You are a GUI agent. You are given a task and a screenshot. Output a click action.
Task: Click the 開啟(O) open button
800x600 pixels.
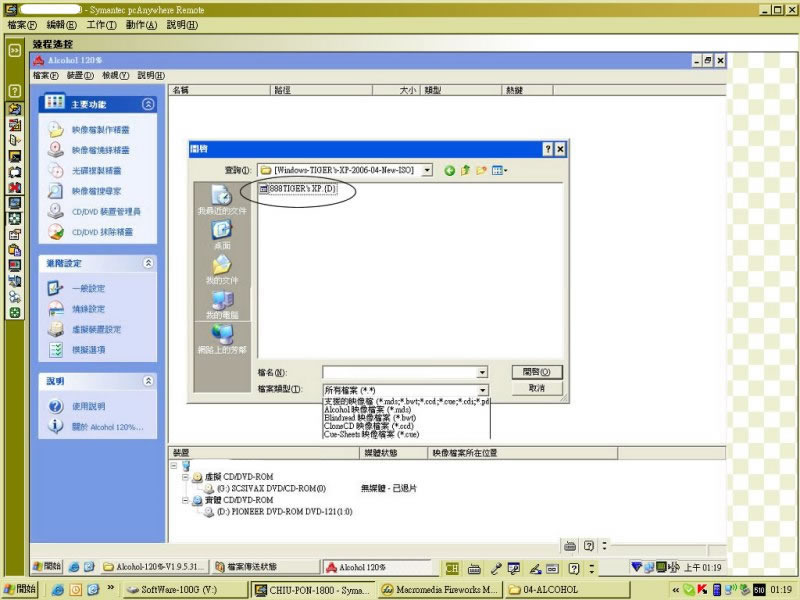(x=537, y=372)
